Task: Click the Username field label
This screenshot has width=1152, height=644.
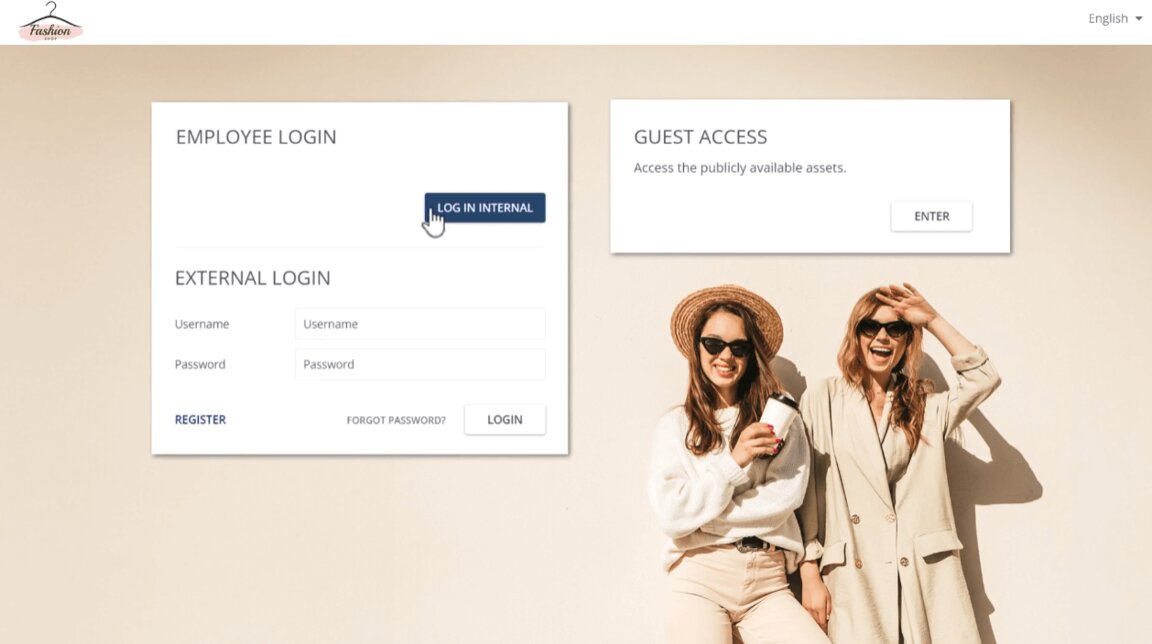Action: click(202, 324)
